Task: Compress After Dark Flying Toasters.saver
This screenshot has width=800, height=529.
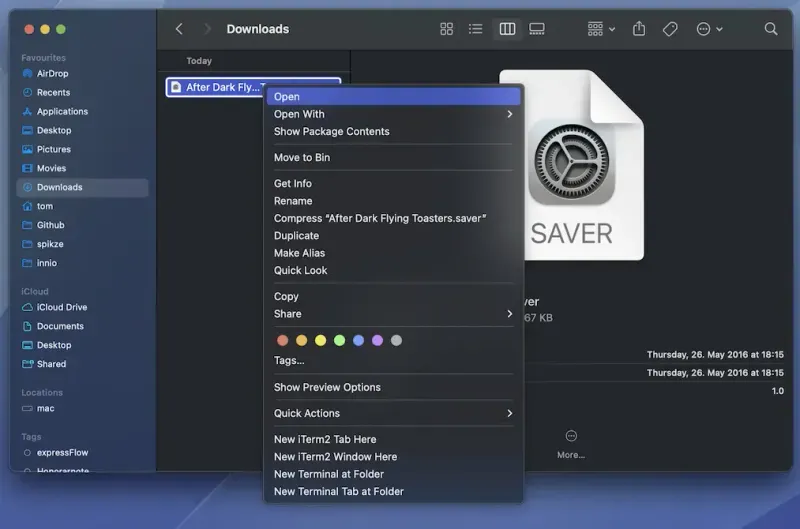Action: coord(393,218)
